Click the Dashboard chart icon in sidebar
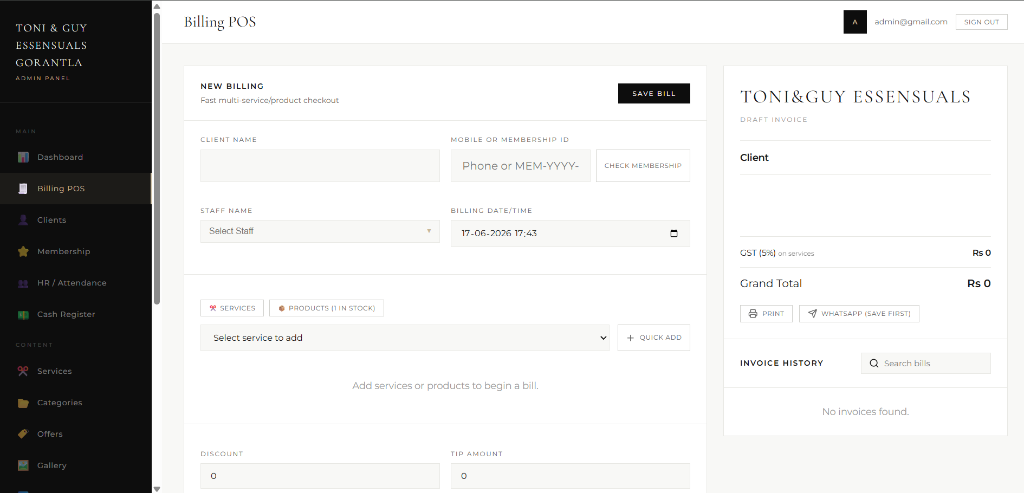The image size is (1024, 493). pyautogui.click(x=23, y=157)
